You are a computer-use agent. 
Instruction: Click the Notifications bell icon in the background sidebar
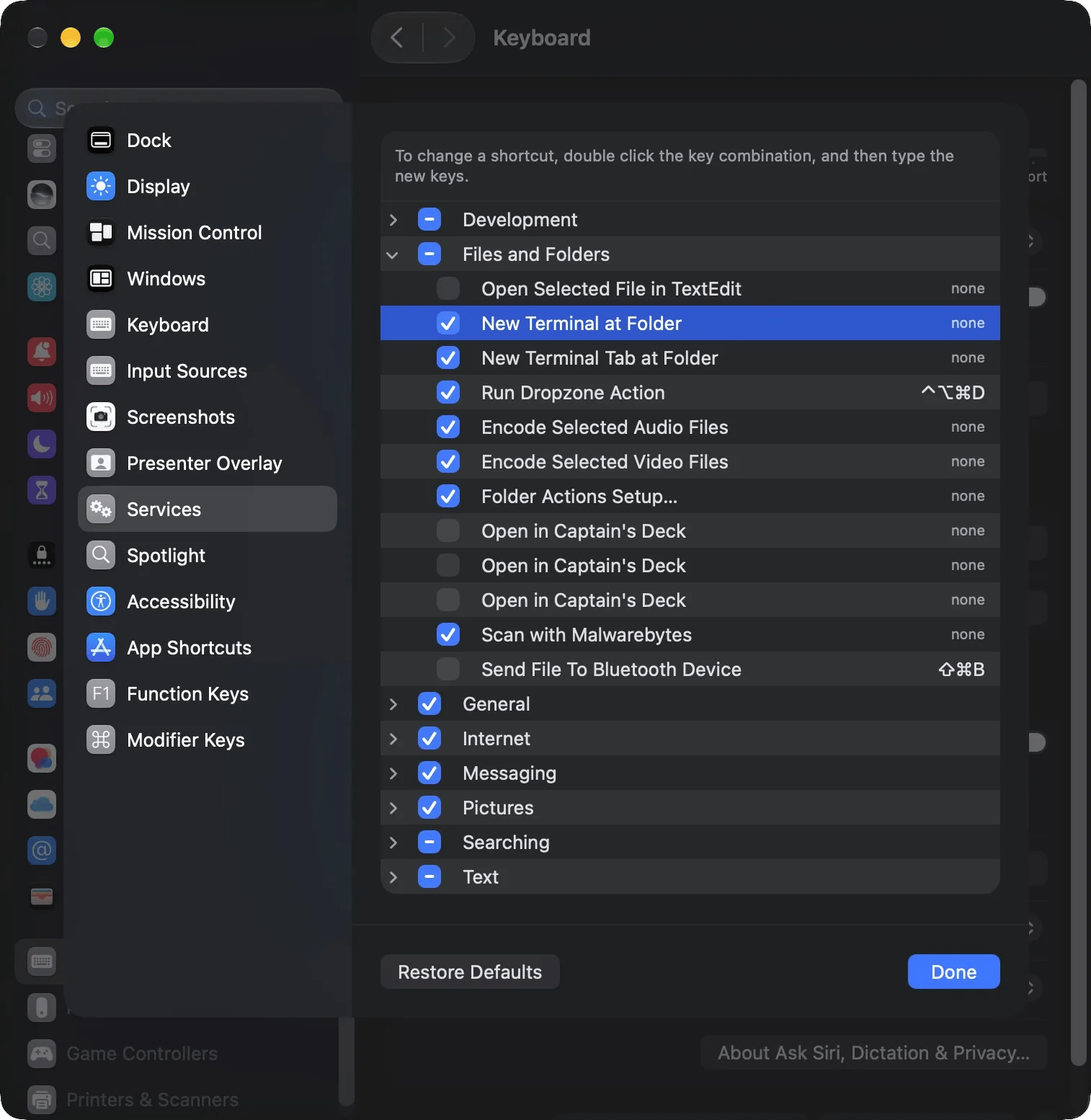(x=42, y=352)
